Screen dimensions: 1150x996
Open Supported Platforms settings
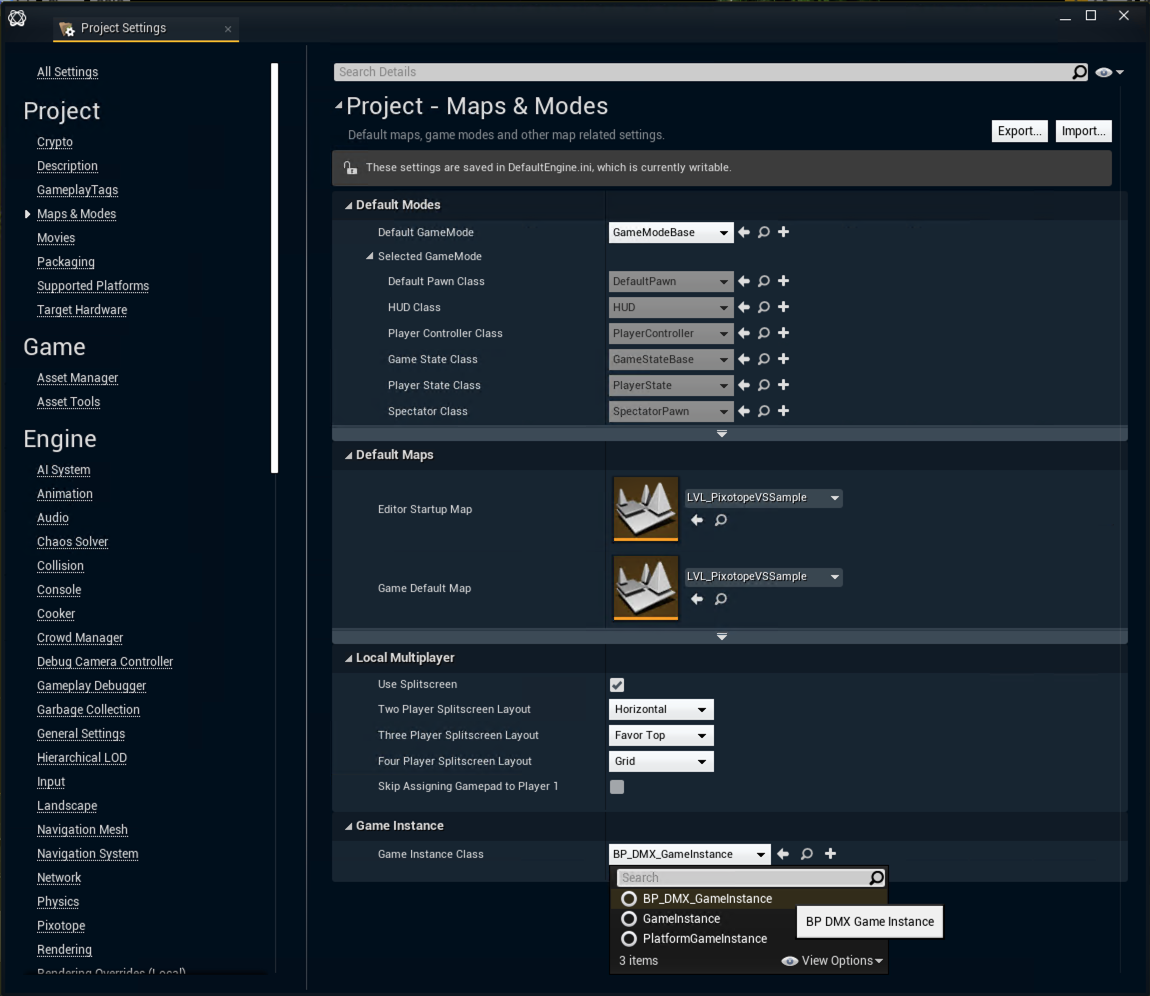click(x=93, y=285)
